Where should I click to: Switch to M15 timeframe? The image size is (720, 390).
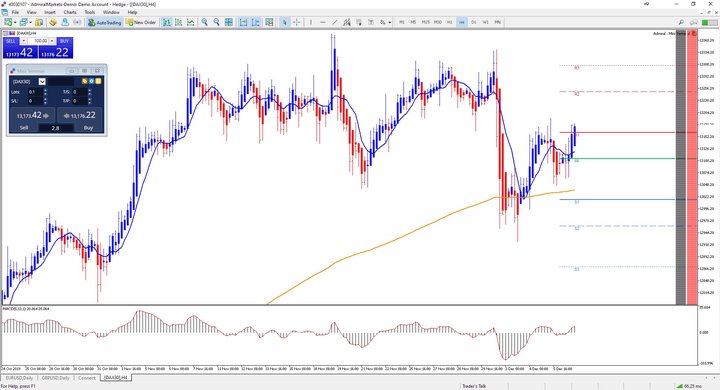(426, 22)
